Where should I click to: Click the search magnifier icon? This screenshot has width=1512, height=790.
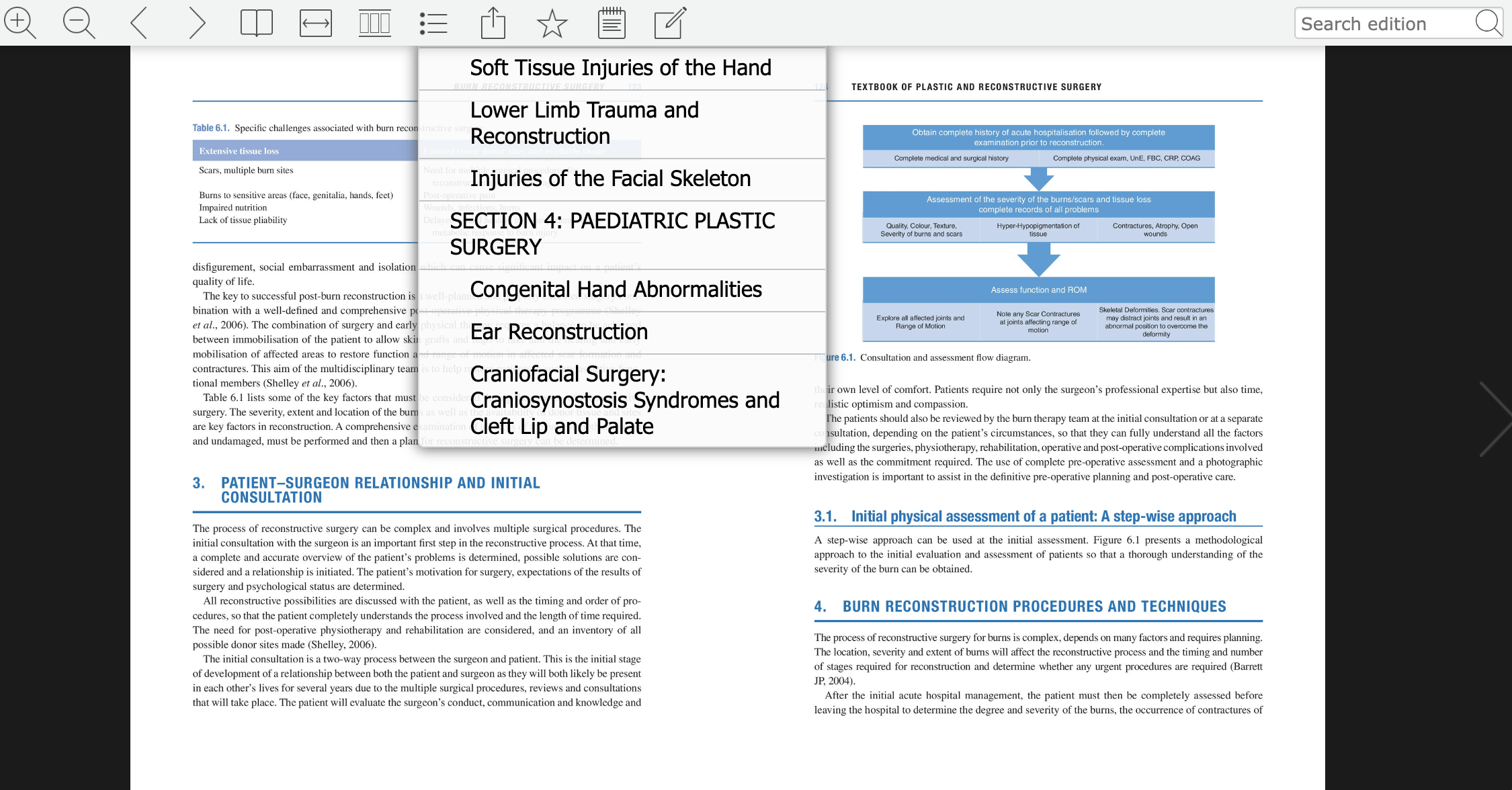[x=1488, y=23]
